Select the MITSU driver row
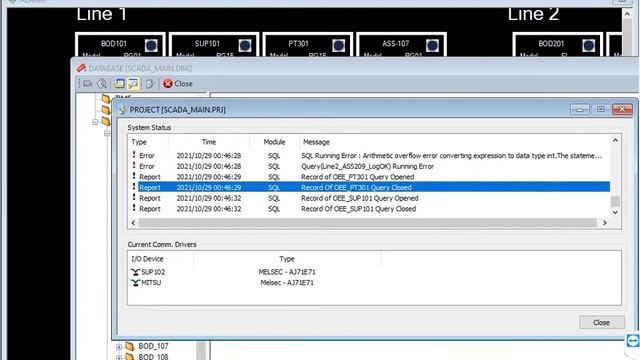 coord(255,282)
